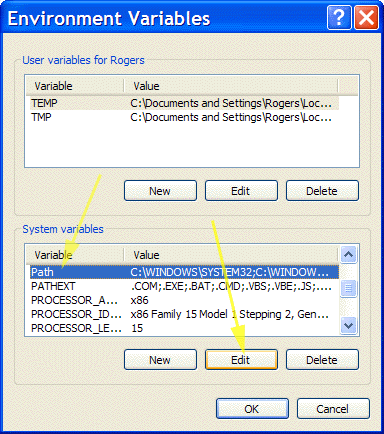Image resolution: width=384 pixels, height=434 pixels.
Task: Click New under System variables
Action: (160, 360)
